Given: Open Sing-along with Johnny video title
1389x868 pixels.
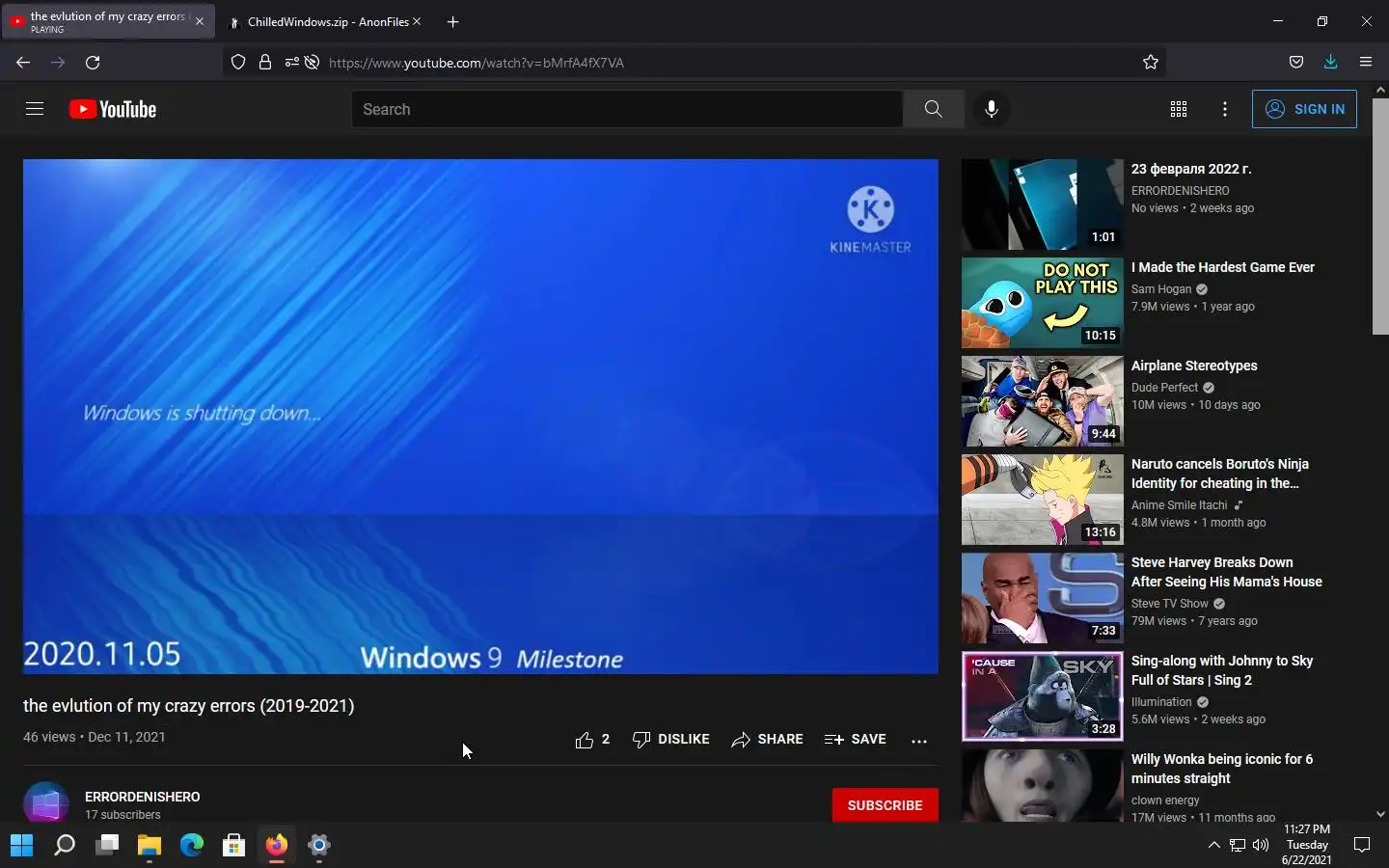Looking at the screenshot, I should 1222,670.
